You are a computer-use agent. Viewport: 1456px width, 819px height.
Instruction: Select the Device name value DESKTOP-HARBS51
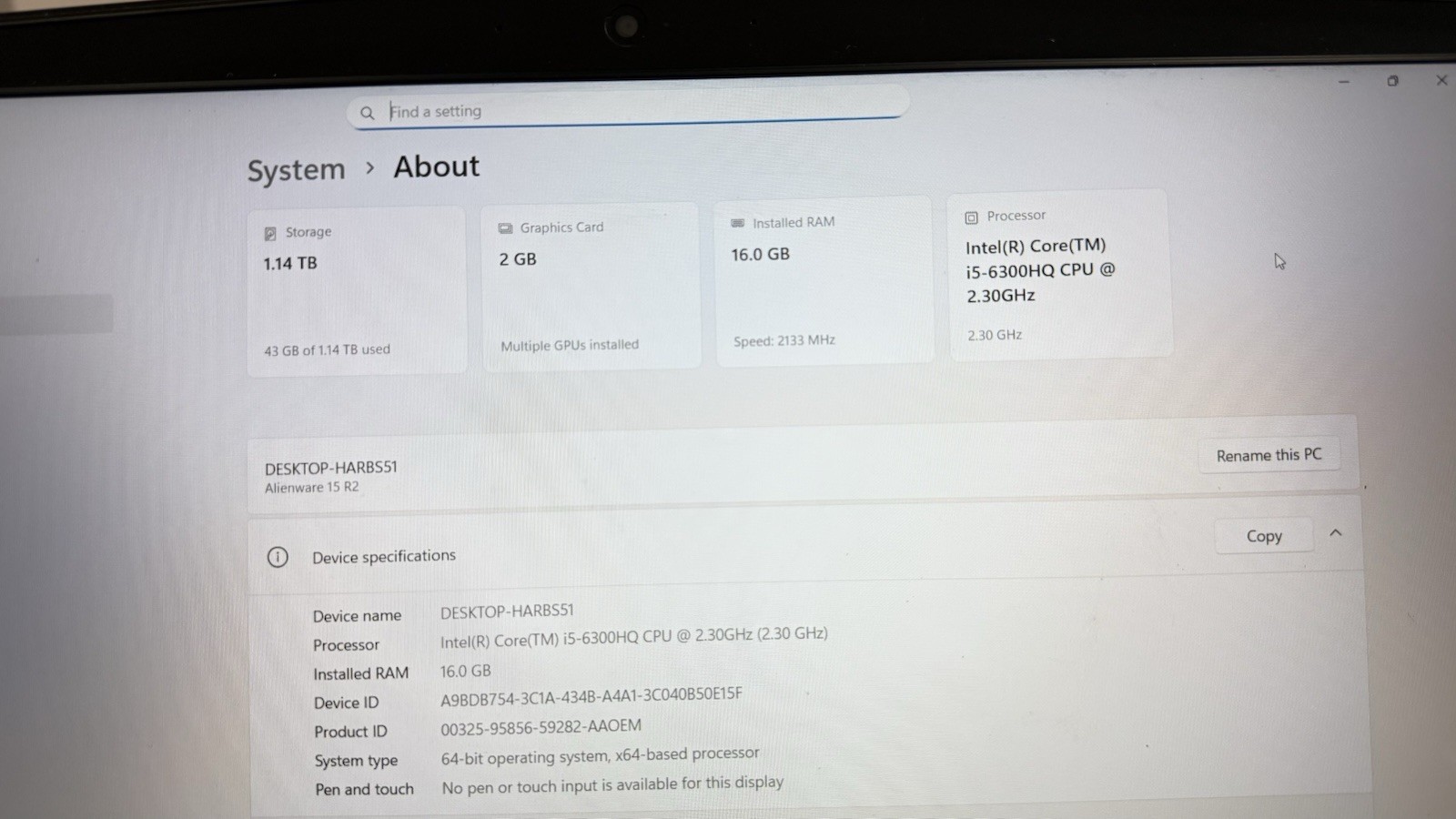(x=507, y=612)
